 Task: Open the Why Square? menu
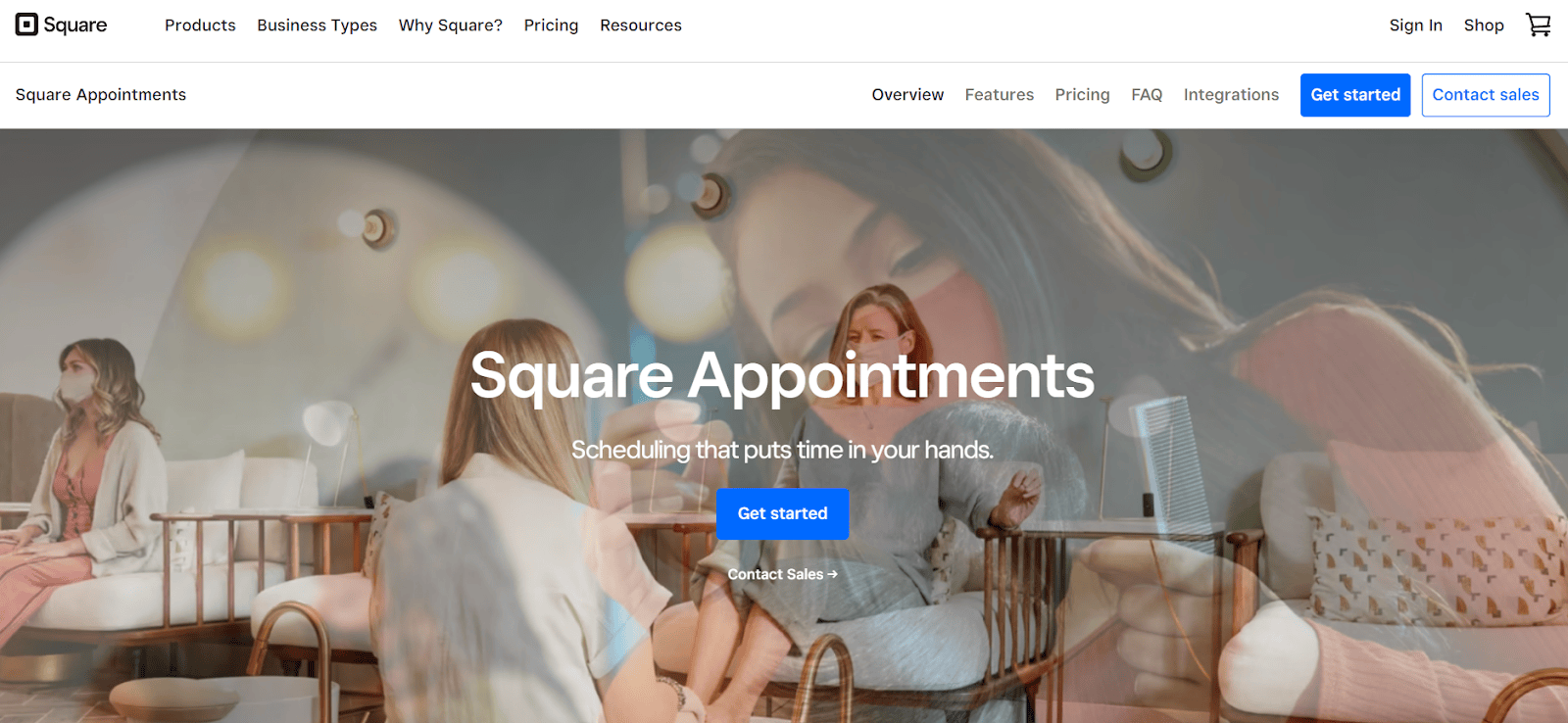click(x=450, y=25)
